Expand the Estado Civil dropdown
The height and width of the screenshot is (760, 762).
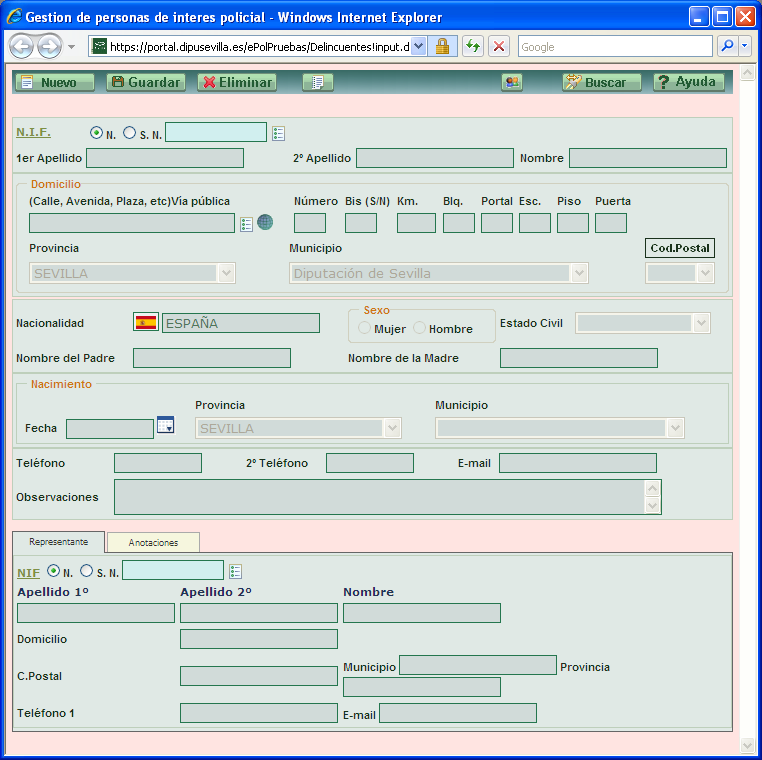pyautogui.click(x=701, y=323)
